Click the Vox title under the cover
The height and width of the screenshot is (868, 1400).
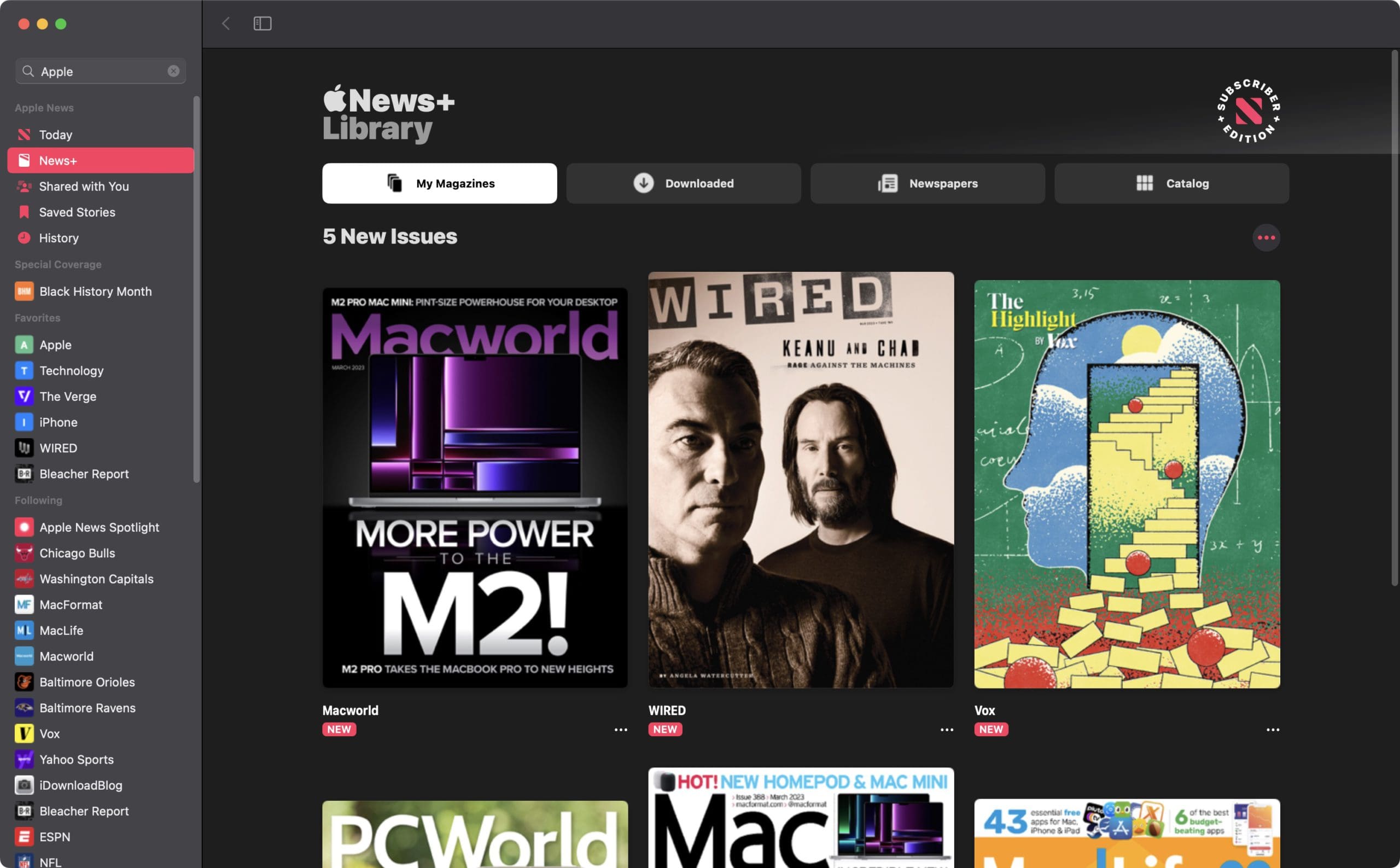984,710
